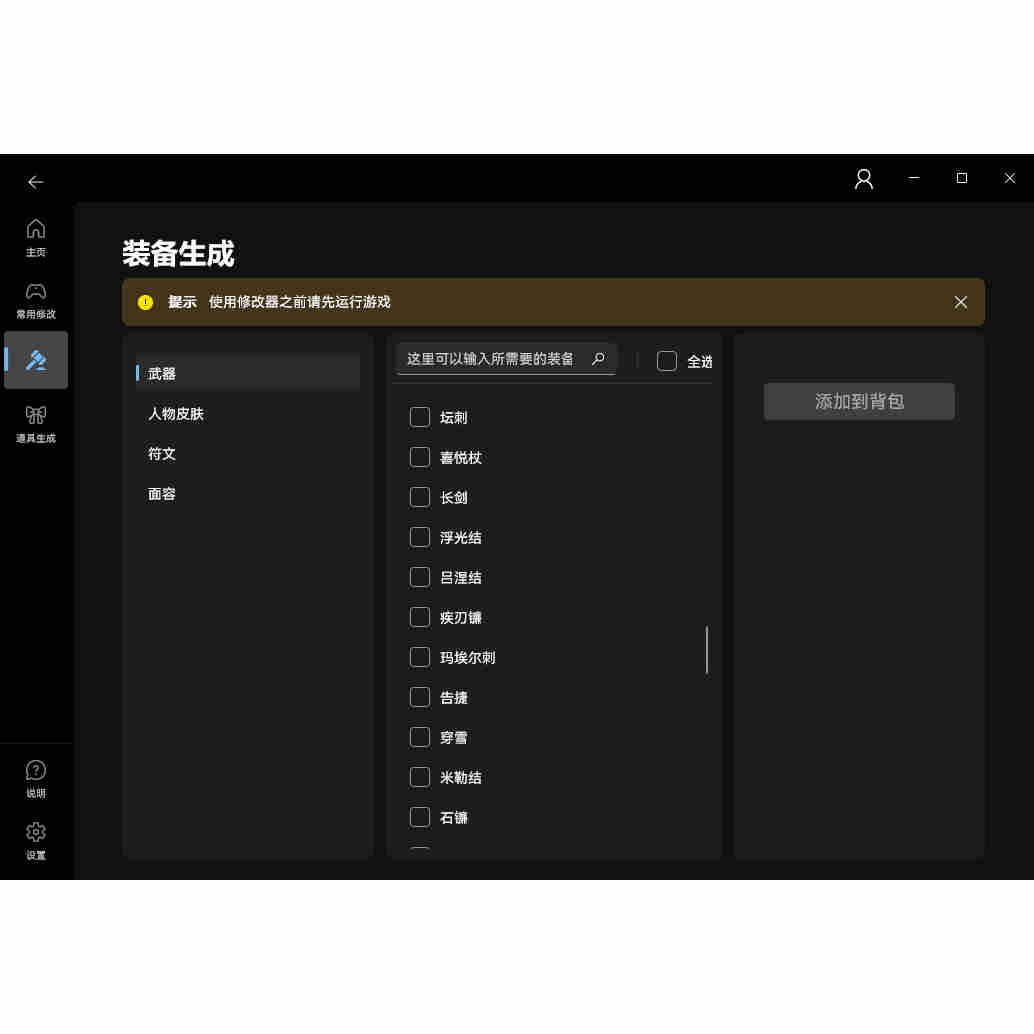
Task: Minimize the window
Action: tap(913, 178)
